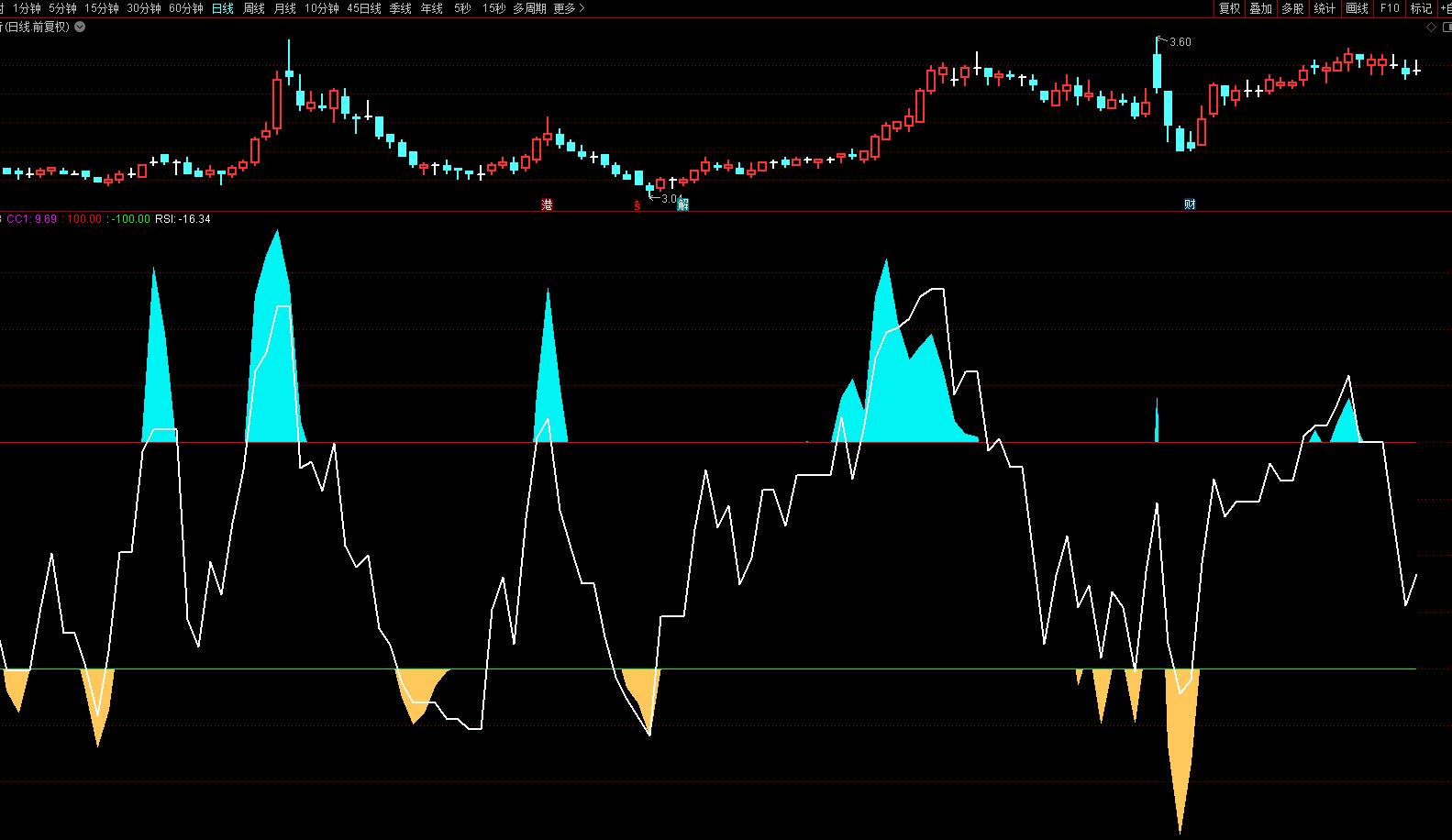1452x840 pixels.
Task: Toggle 复权 price adjustment
Action: pyautogui.click(x=1229, y=8)
